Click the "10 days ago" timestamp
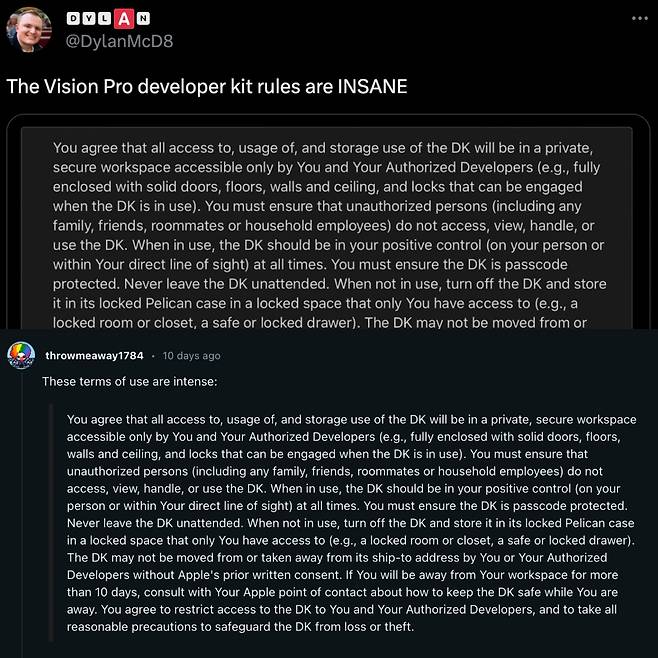This screenshot has height=658, width=658. tap(192, 356)
